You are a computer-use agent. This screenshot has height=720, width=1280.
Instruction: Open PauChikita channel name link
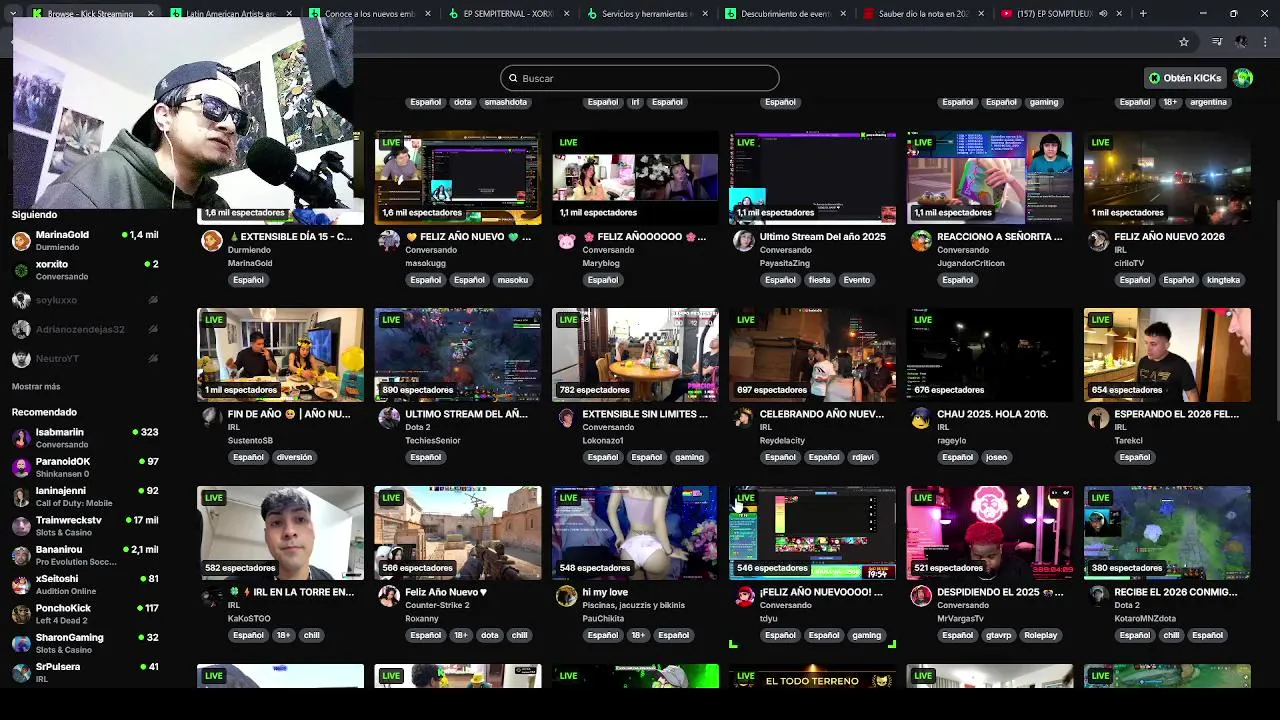pyautogui.click(x=602, y=618)
